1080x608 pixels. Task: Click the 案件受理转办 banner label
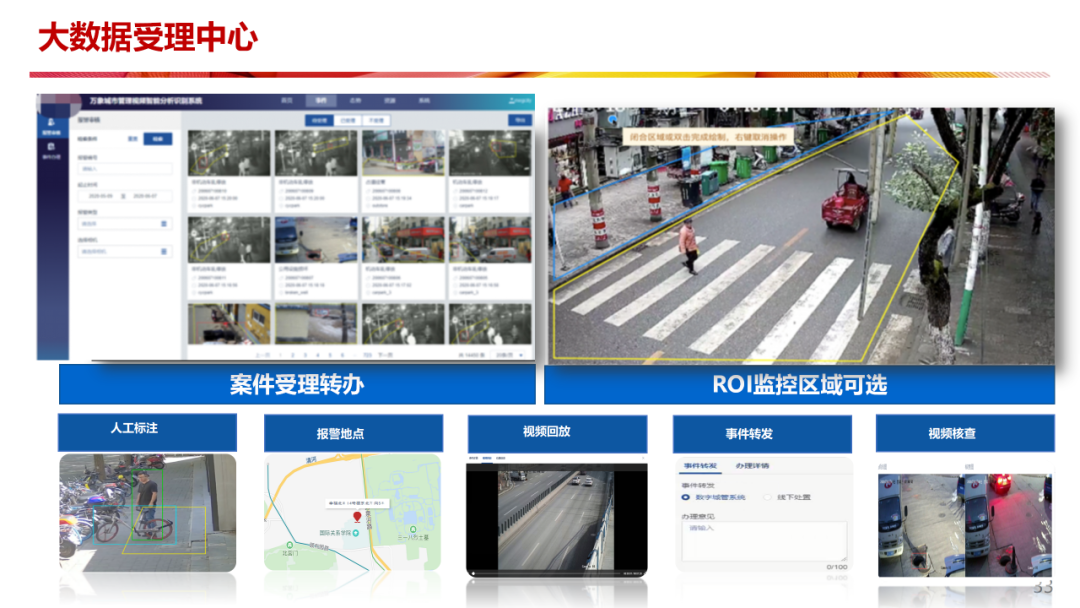(297, 384)
